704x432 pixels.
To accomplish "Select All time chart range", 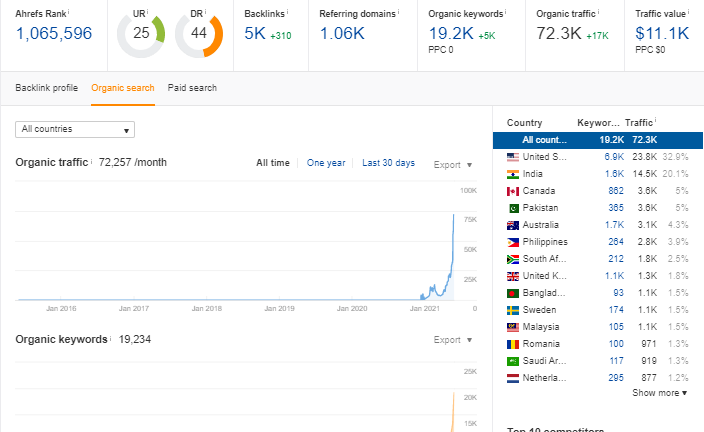I will coord(273,163).
